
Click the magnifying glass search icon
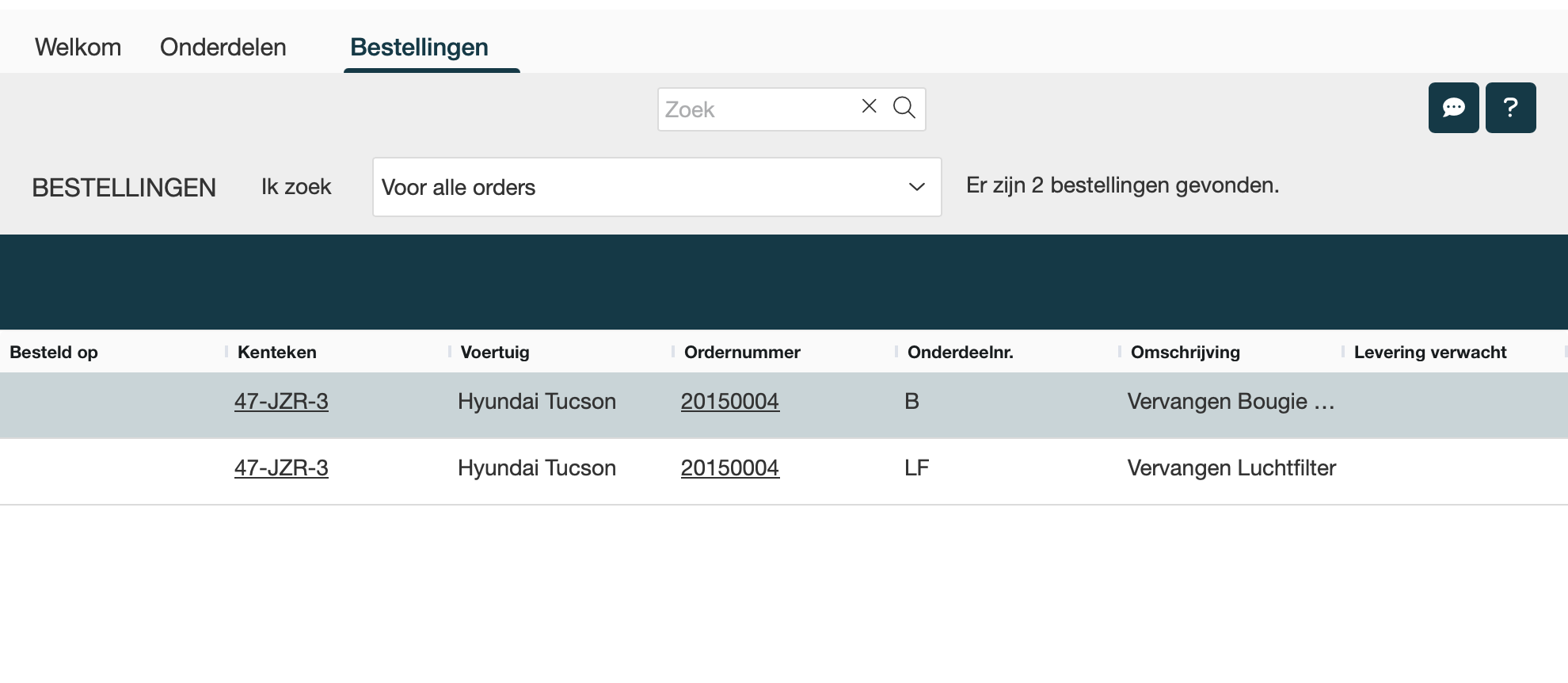click(x=904, y=107)
